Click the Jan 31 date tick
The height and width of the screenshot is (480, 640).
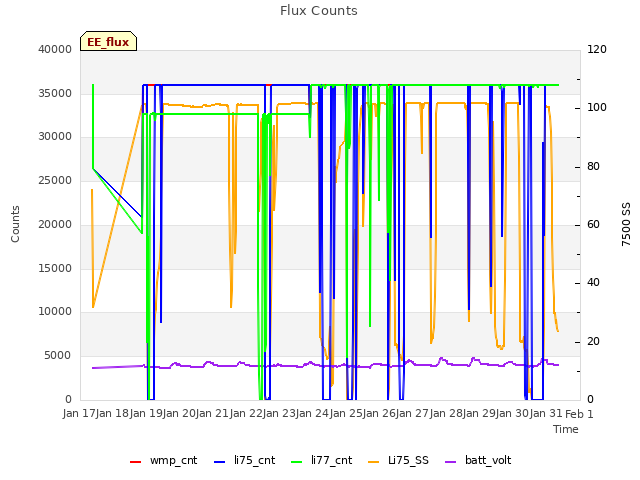pos(546,413)
